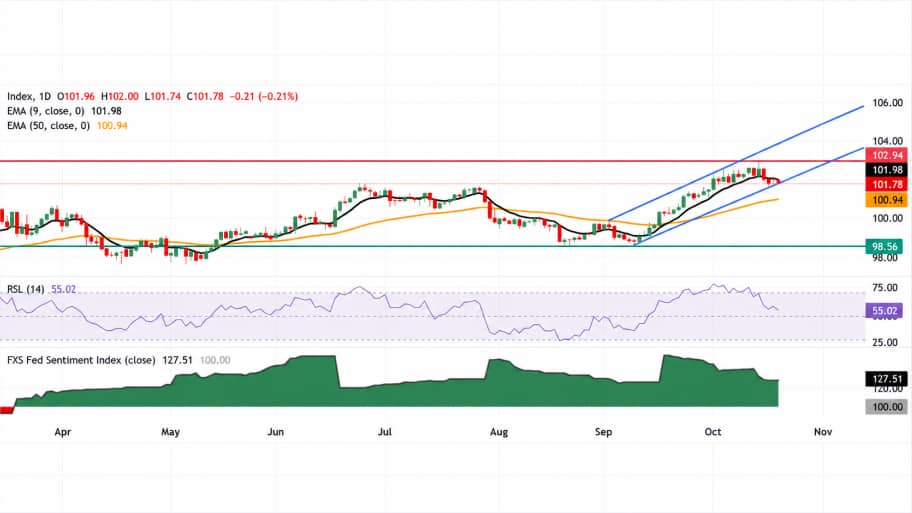Click the -0.21 (-0.21%) change text

264,97
